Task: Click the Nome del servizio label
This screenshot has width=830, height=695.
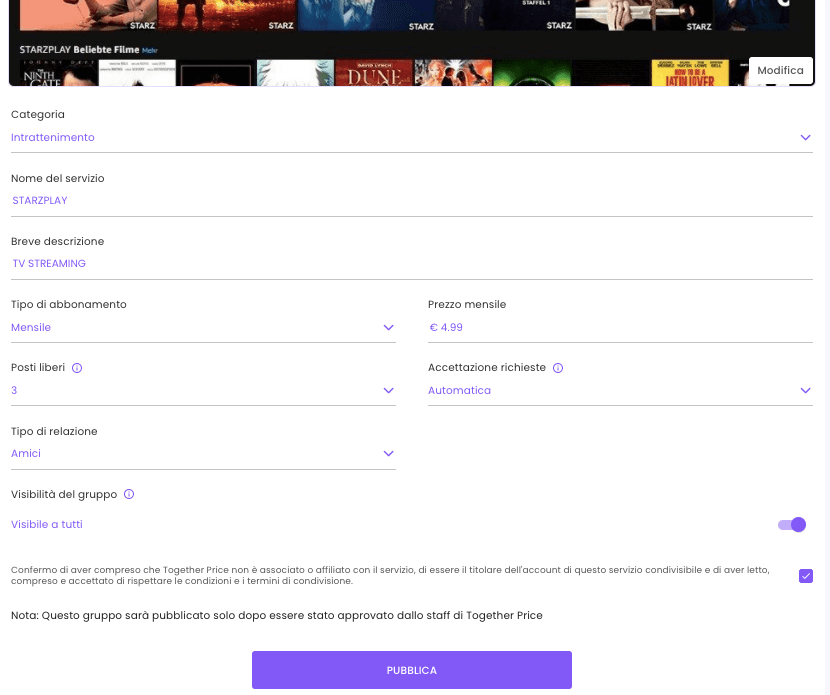Action: click(58, 178)
